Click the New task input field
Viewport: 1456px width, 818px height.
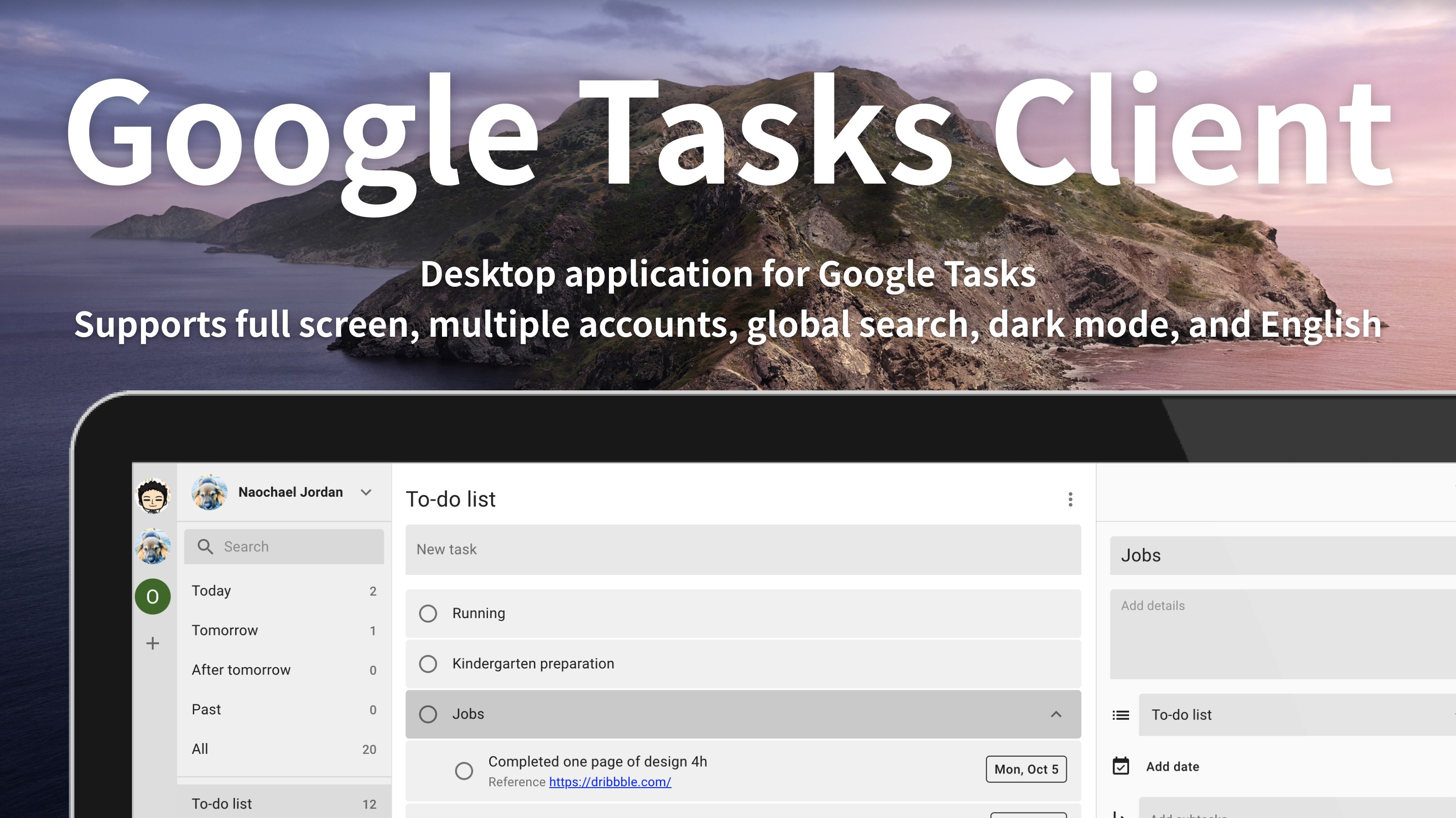tap(743, 550)
